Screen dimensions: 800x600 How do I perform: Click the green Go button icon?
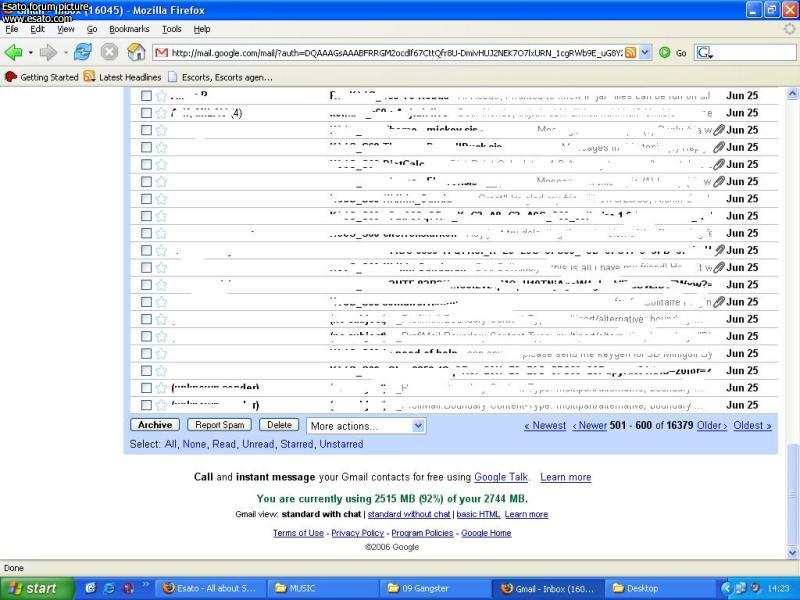click(664, 52)
